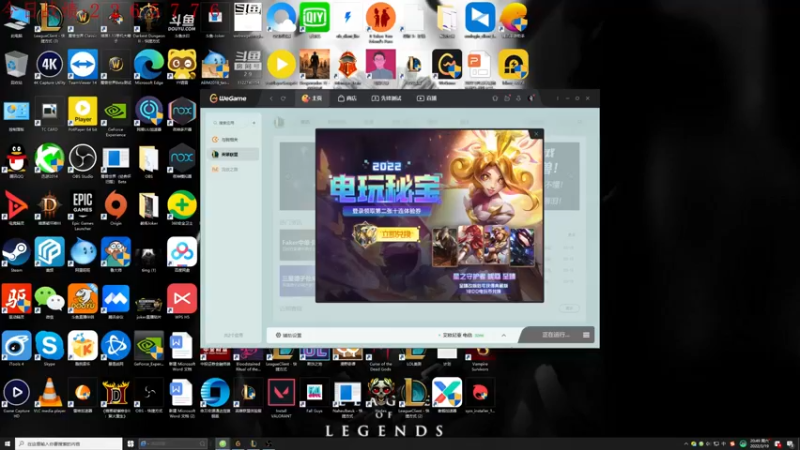Screen dimensions: 800x450
Task: Open the 先锋测试 tab in WeGame
Action: (386, 98)
